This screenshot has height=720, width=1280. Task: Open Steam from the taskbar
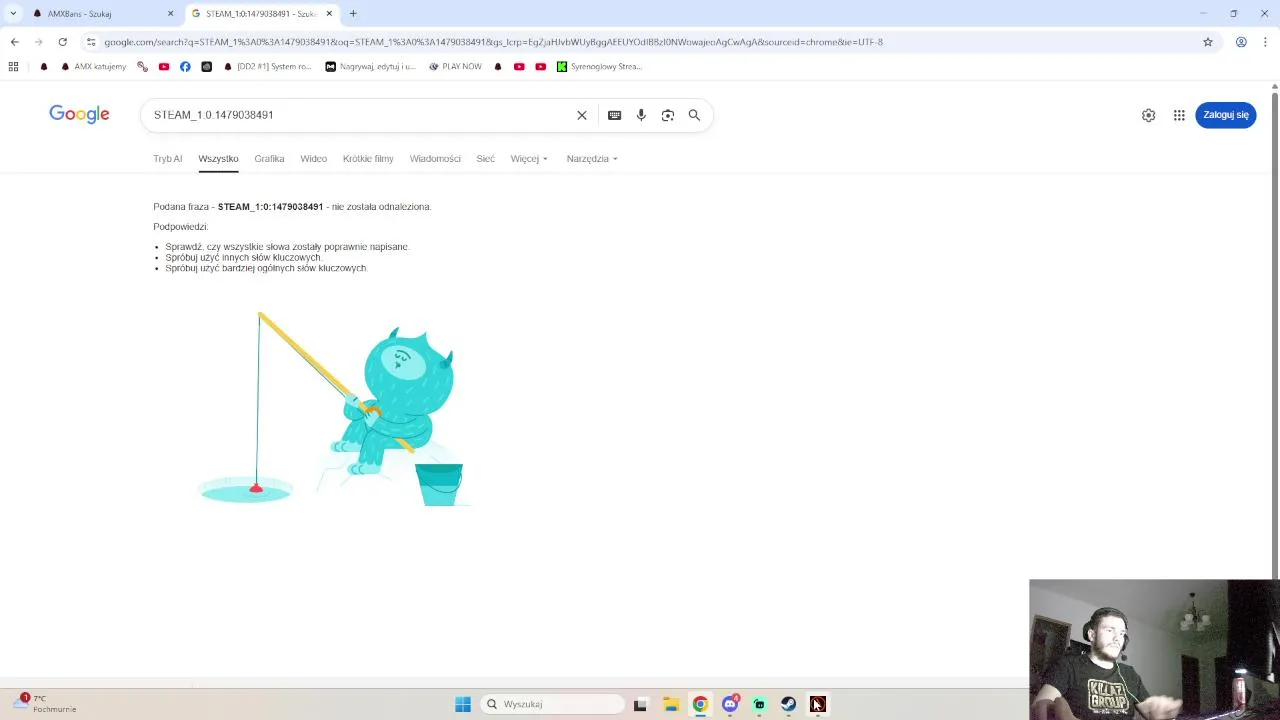coord(788,704)
